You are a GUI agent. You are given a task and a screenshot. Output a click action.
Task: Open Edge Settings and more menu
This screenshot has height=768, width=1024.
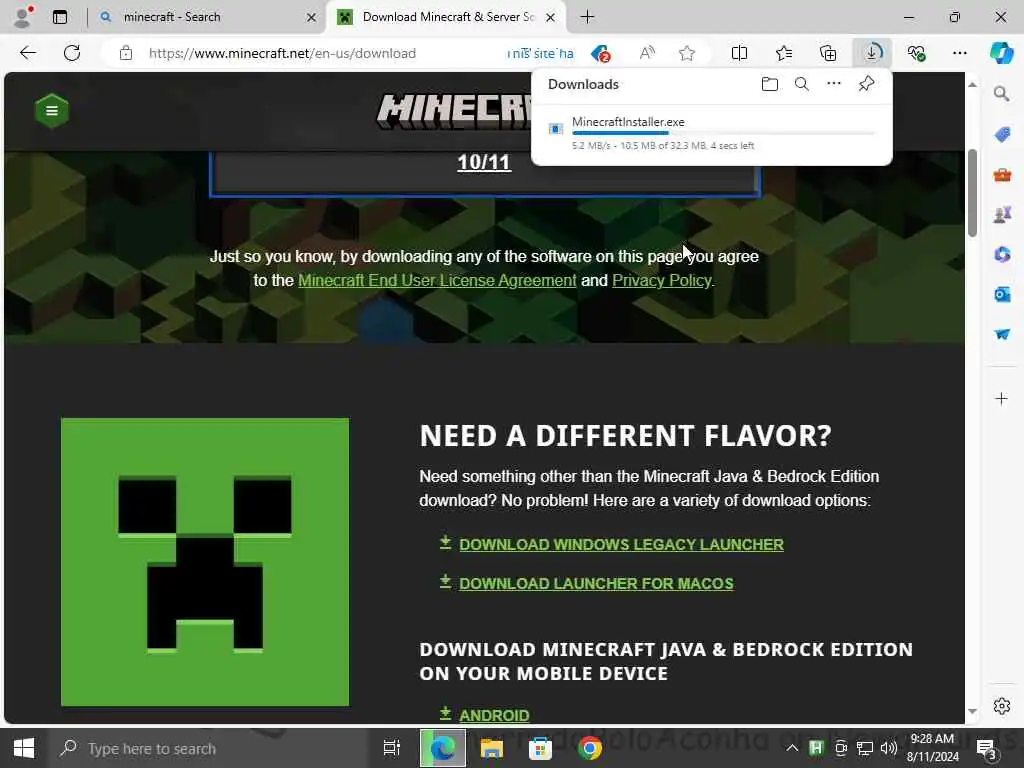959,53
